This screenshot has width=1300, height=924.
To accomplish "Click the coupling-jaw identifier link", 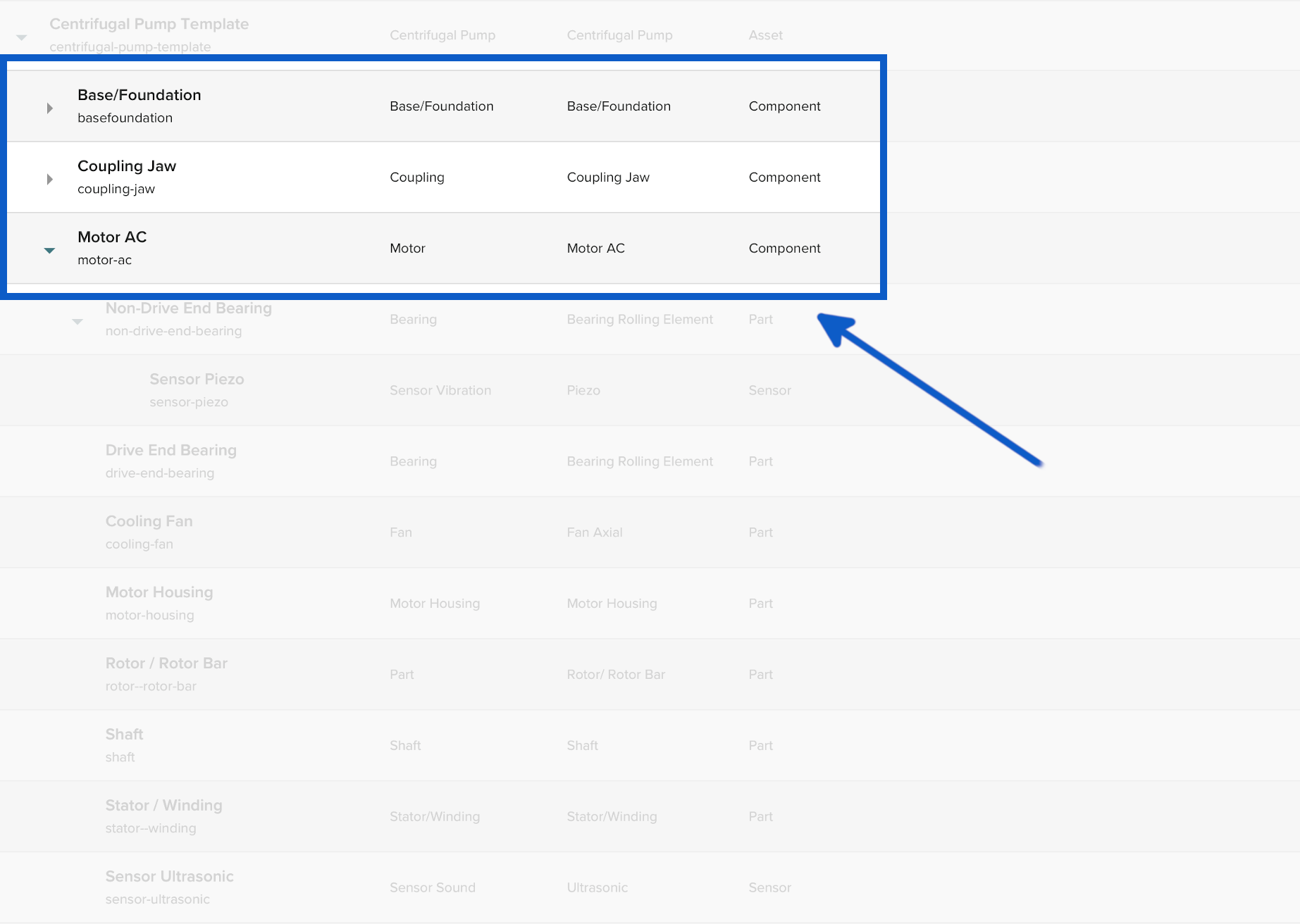I will tap(116, 189).
